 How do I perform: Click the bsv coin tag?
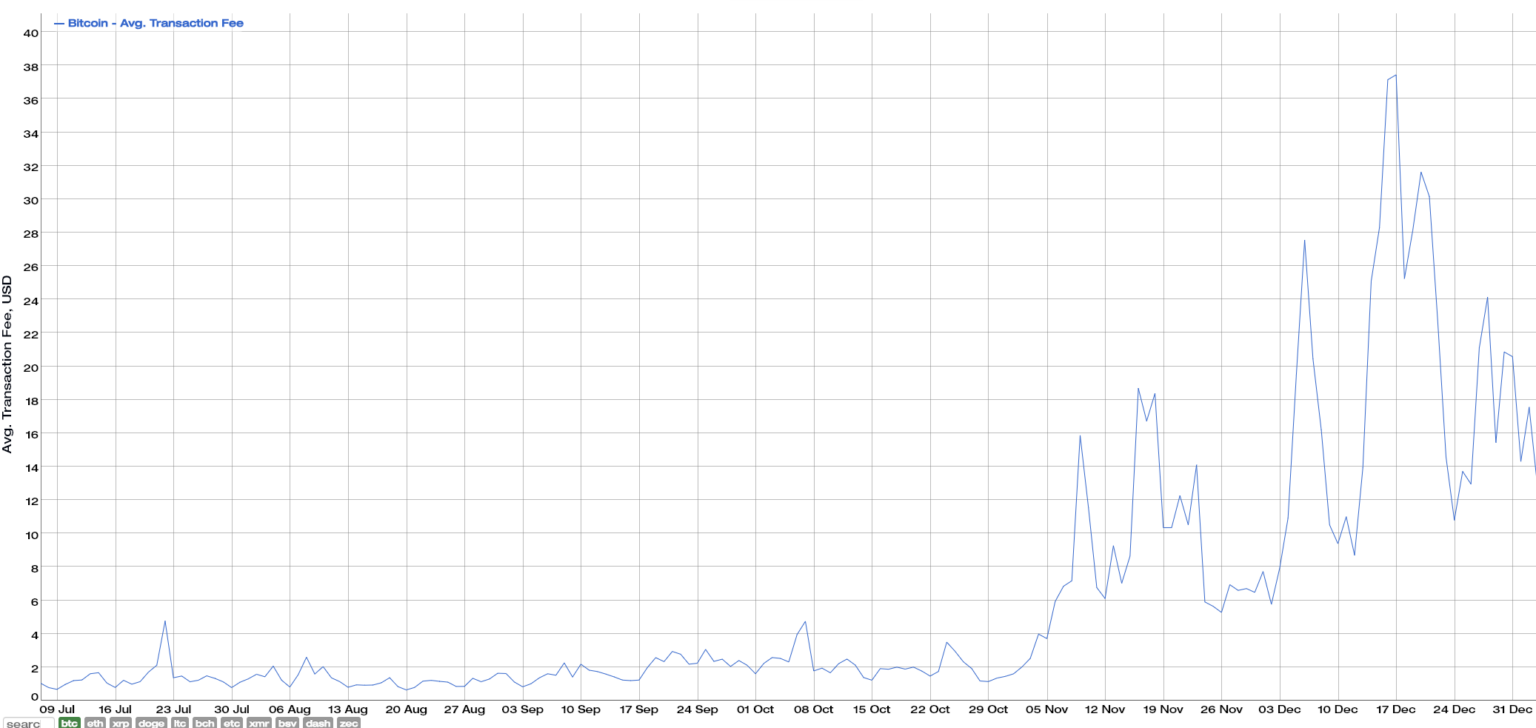(288, 722)
